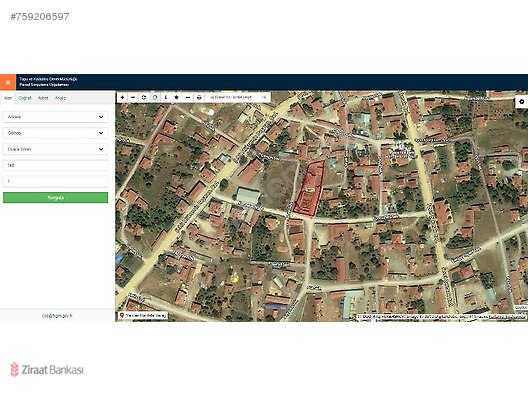Switch to the Coğrafi tab

coord(25,98)
